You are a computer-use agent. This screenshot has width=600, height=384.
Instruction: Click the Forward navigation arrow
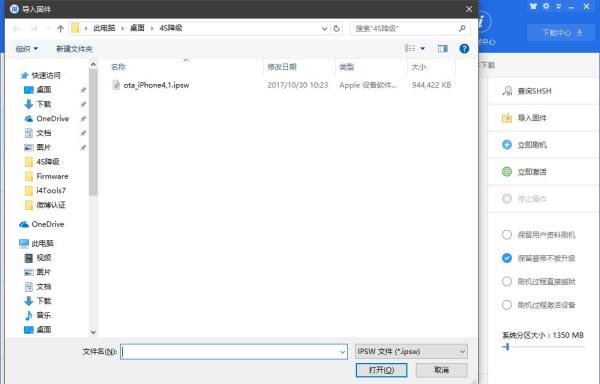tap(34, 28)
